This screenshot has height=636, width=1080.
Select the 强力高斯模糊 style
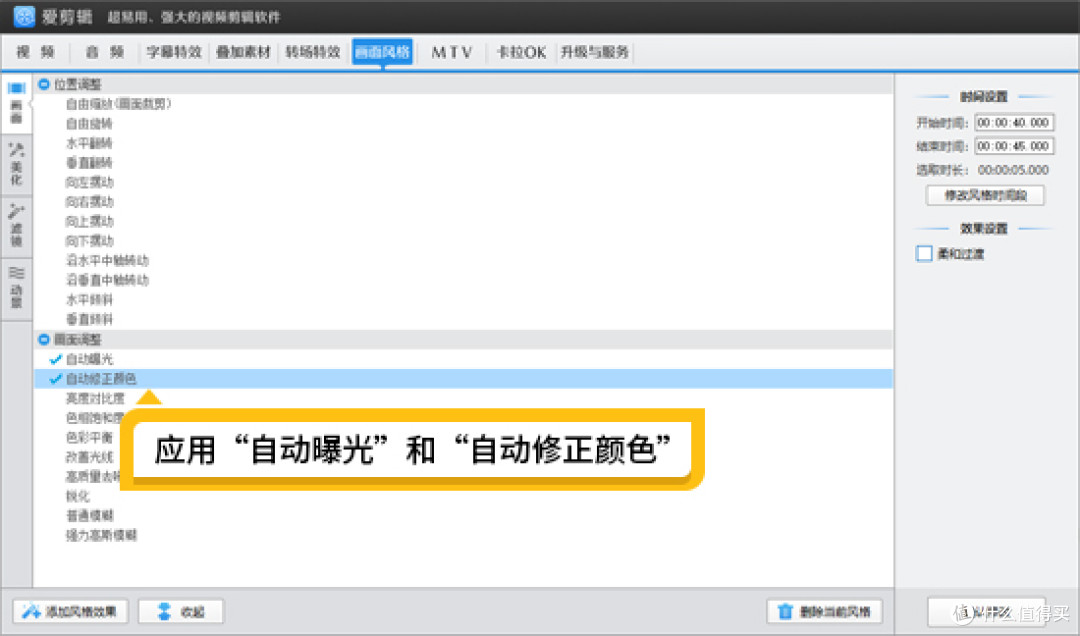point(101,535)
